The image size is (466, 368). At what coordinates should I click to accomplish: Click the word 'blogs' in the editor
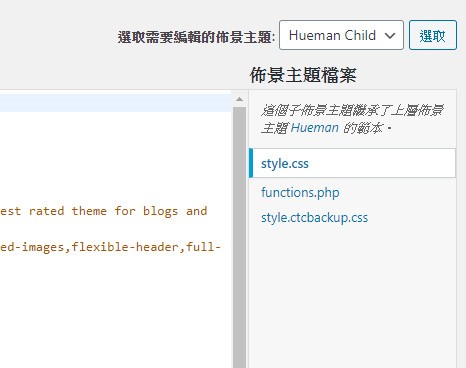[x=160, y=211]
